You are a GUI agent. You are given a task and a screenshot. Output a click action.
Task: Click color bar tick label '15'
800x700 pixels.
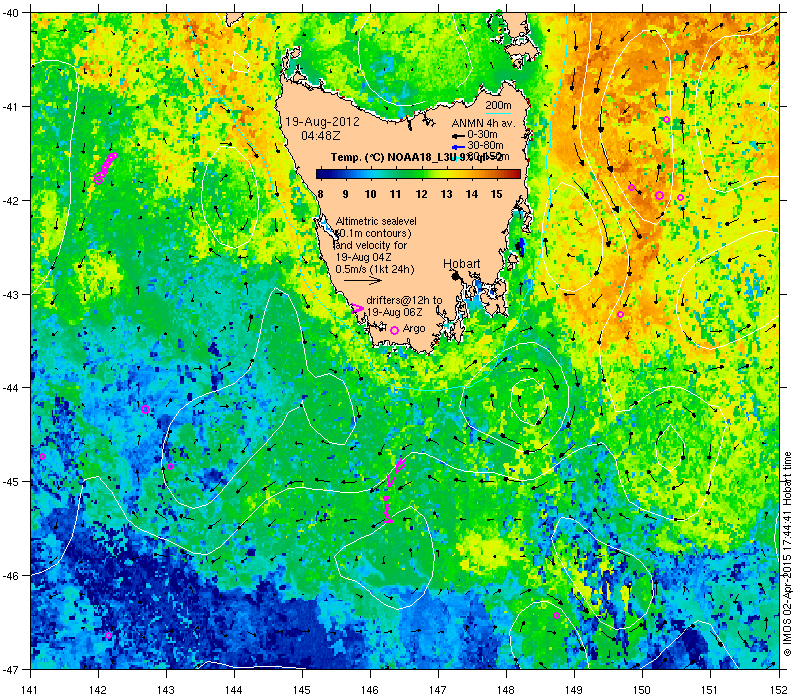coord(496,194)
